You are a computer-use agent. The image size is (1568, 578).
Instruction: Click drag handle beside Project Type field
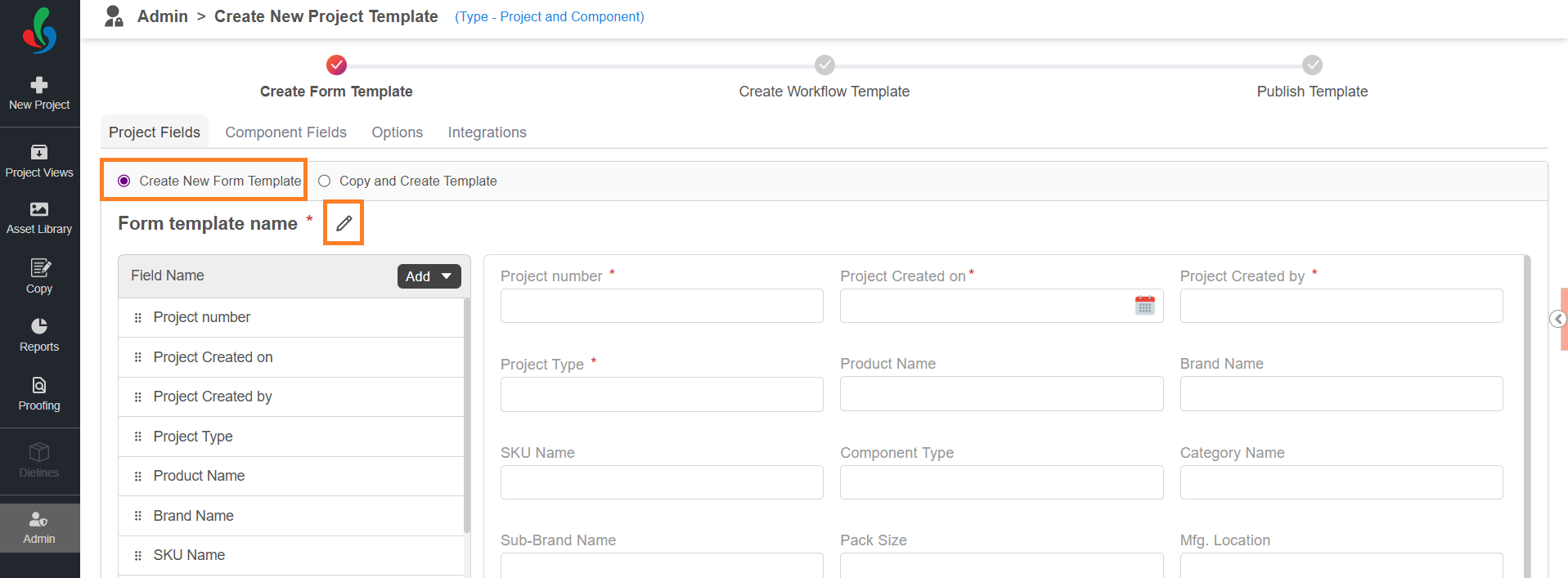point(137,437)
